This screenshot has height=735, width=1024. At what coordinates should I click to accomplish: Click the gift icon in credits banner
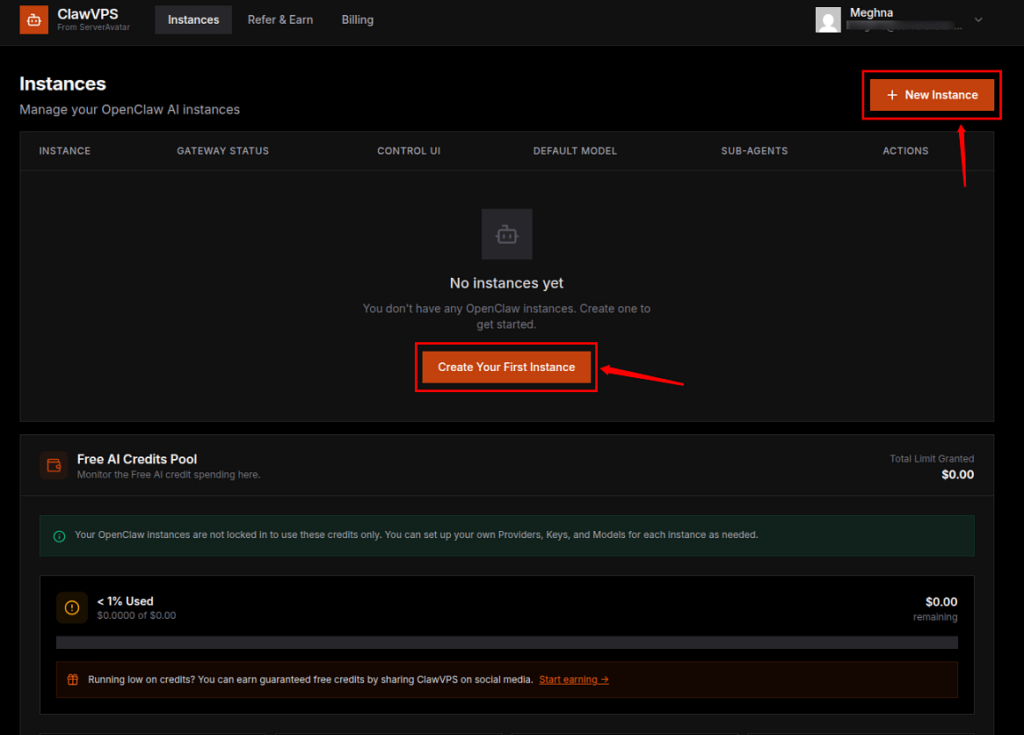pos(71,679)
